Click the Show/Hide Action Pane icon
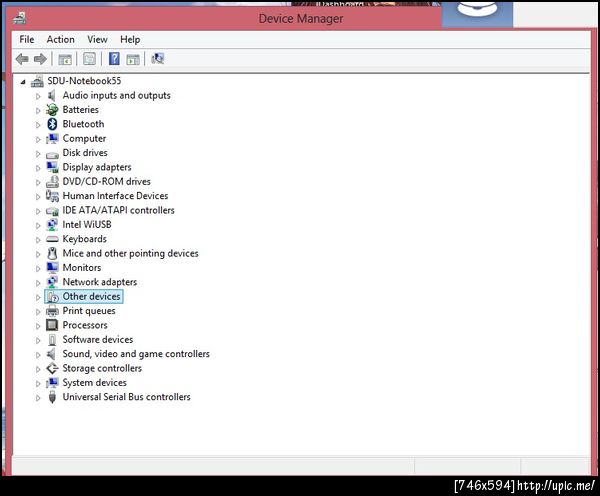Viewport: 600px width, 496px height. pyautogui.click(x=133, y=59)
